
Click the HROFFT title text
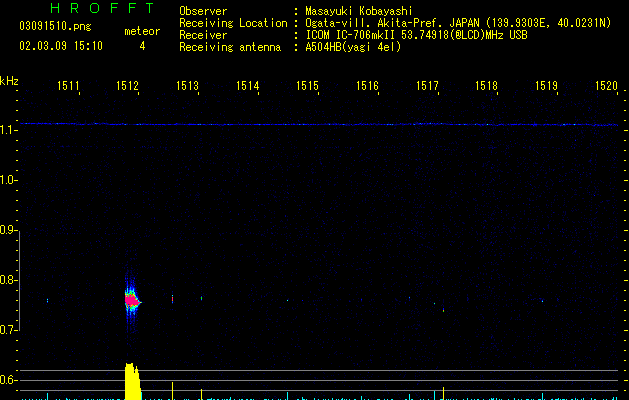[x=102, y=8]
